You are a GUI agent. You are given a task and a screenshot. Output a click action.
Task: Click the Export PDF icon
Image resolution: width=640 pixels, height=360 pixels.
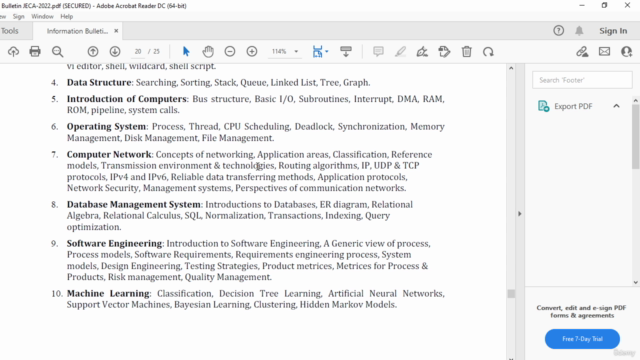(543, 106)
